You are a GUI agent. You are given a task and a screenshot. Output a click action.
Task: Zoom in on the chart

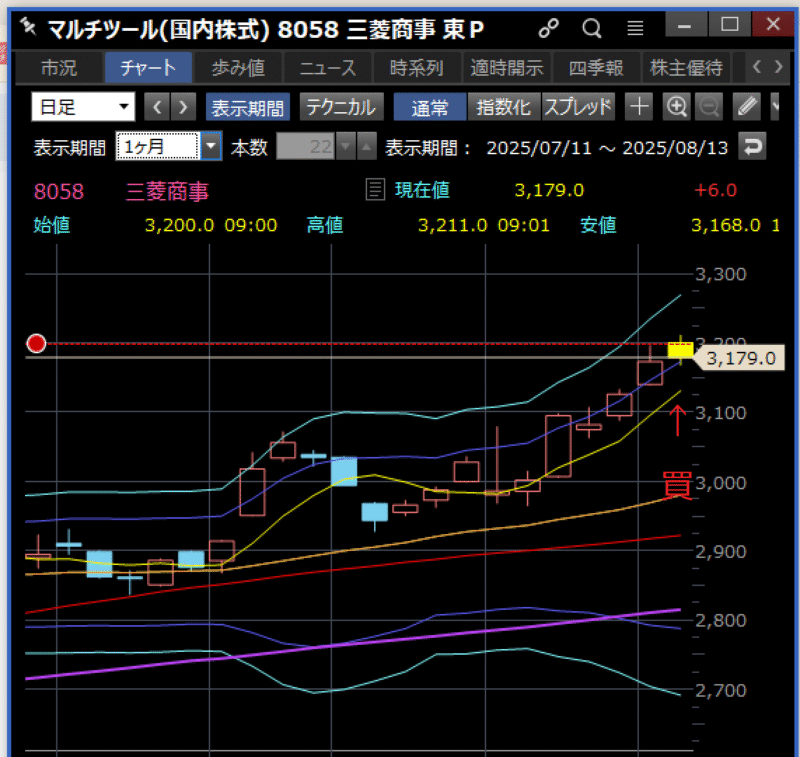pyautogui.click(x=677, y=107)
